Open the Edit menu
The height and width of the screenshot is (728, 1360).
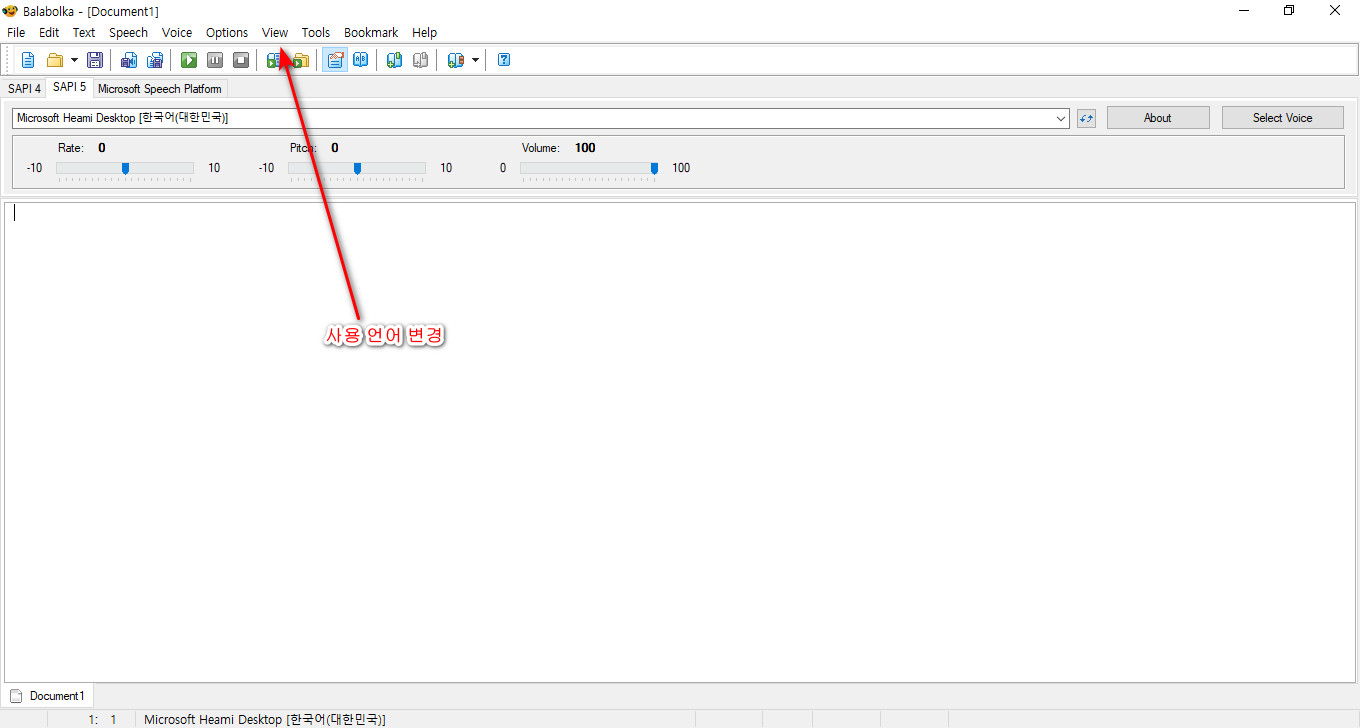pos(49,32)
